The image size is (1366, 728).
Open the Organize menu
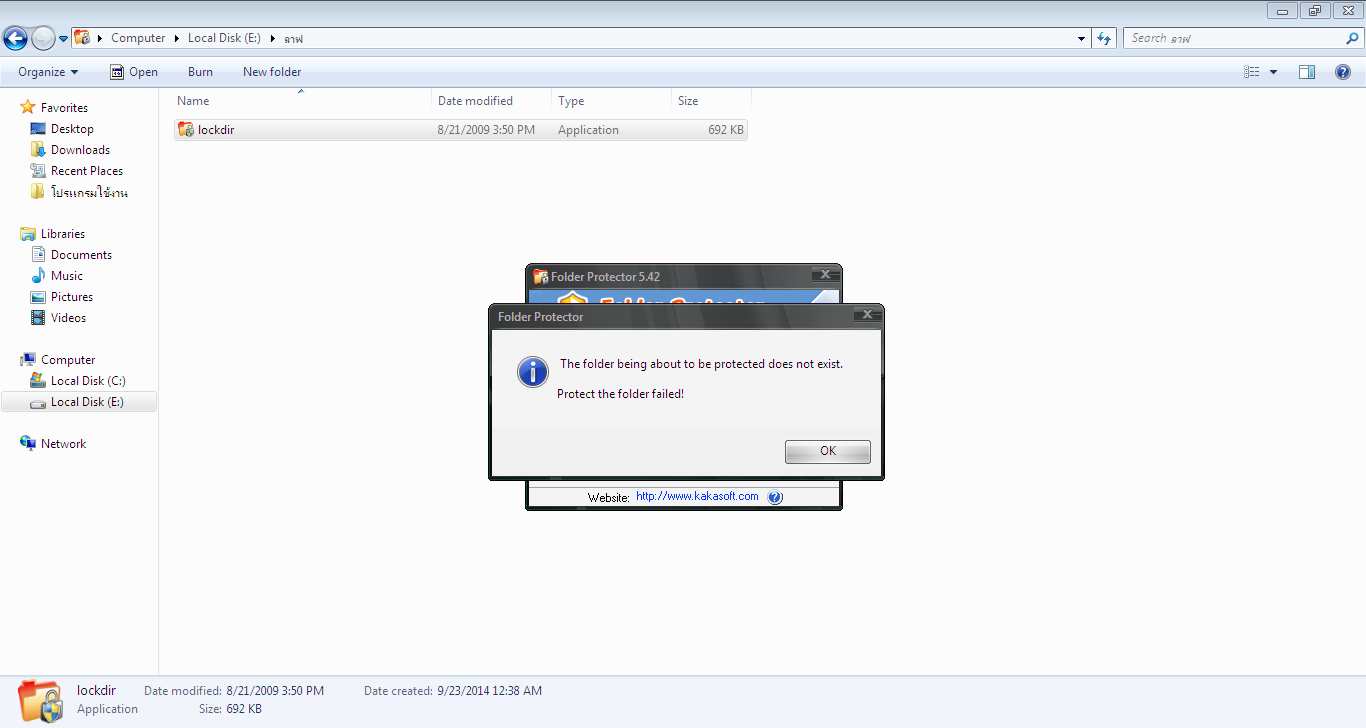coord(48,72)
